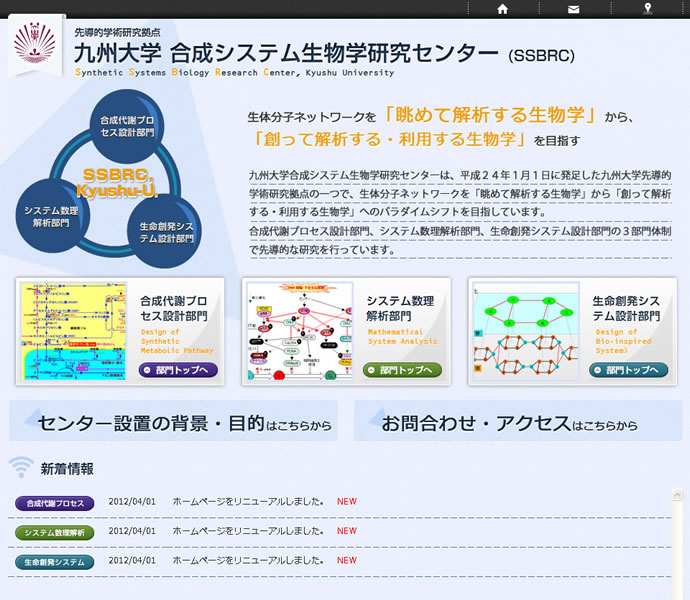690x600 pixels.
Task: Click the 2012/04/01 date in 合成代謝プロセス row
Action: [132, 501]
